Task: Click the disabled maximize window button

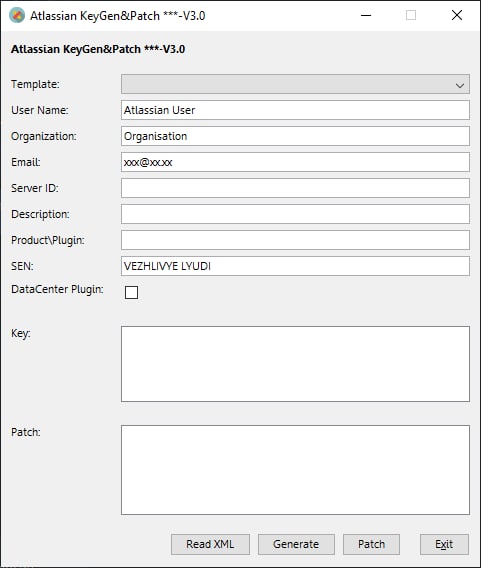Action: pos(411,16)
